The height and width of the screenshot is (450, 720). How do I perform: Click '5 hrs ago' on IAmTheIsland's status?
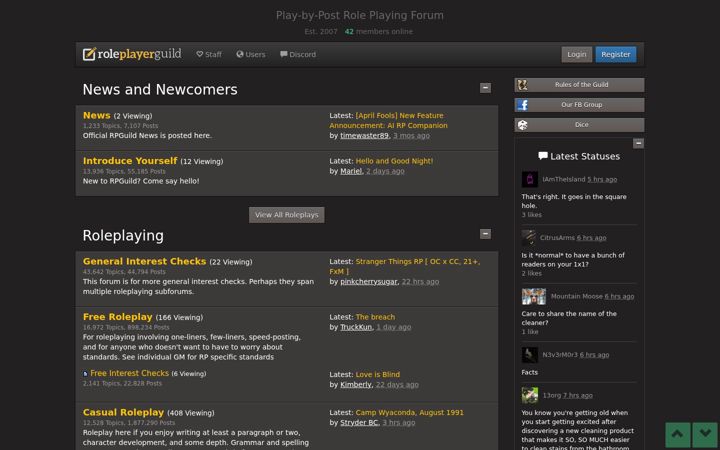click(x=602, y=180)
